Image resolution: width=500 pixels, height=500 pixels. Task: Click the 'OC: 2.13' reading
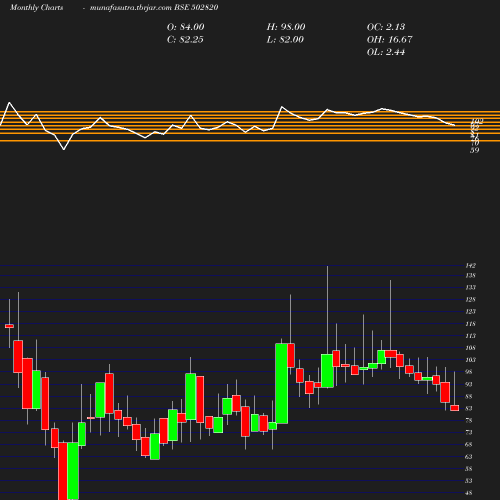[386, 27]
